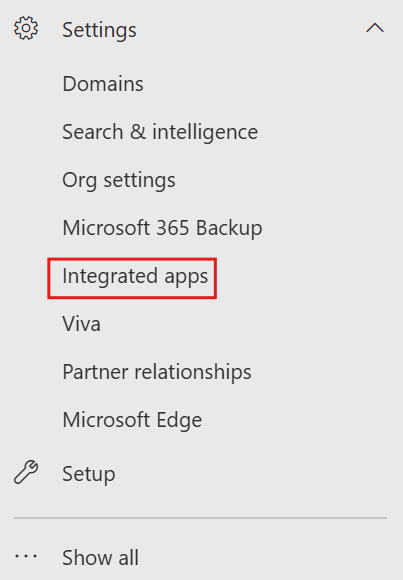The width and height of the screenshot is (403, 580).
Task: Open the highlighted Integrated apps item
Action: (x=135, y=277)
